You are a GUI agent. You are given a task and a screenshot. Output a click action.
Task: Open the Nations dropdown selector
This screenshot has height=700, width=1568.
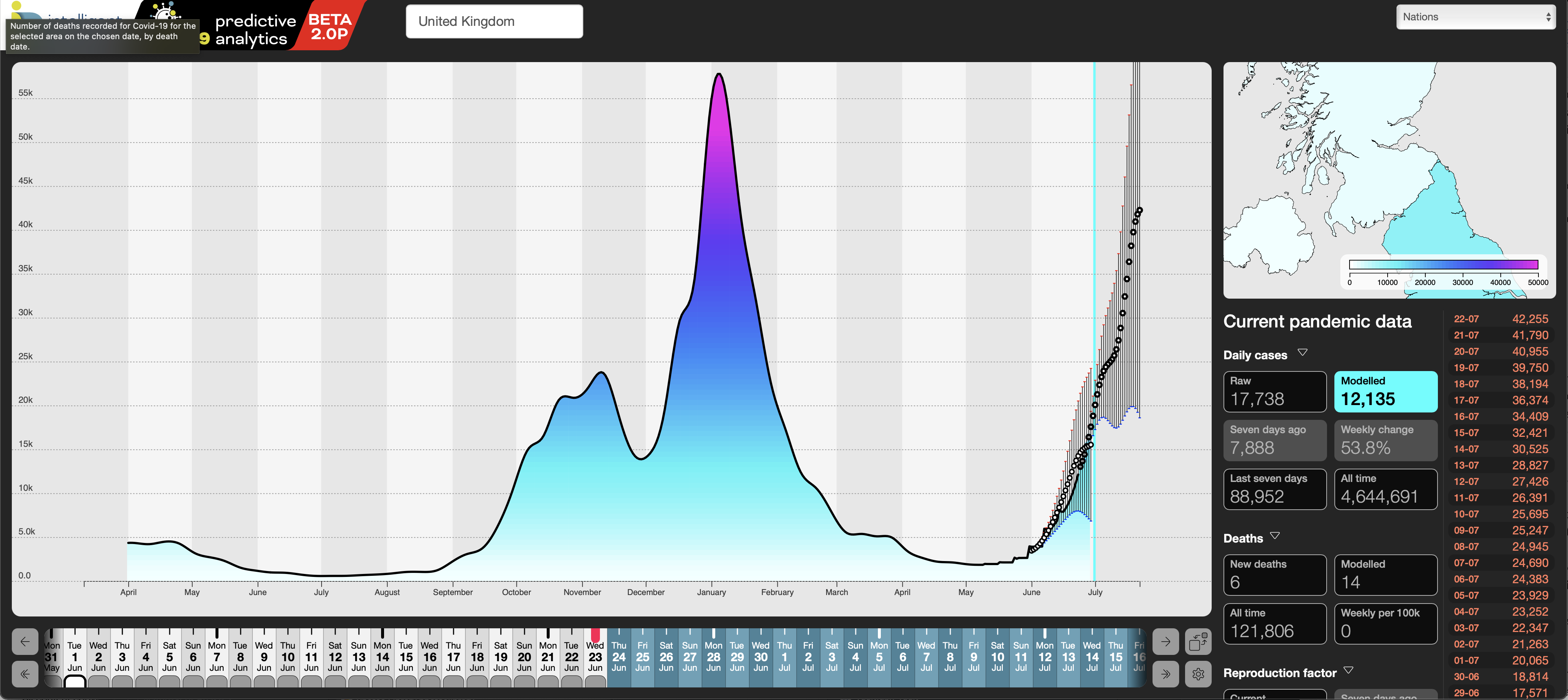click(1476, 17)
